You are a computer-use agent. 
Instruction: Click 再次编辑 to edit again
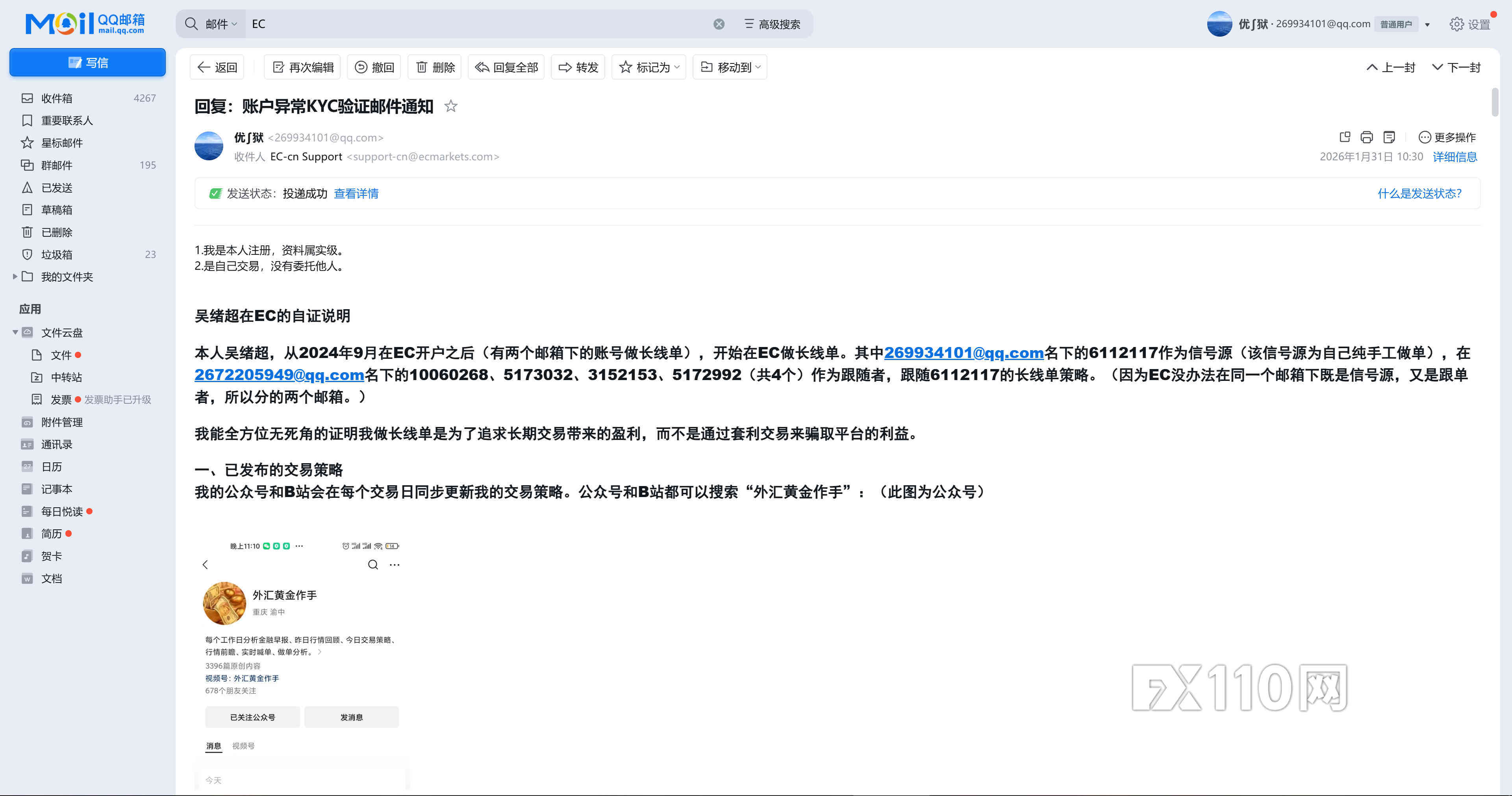303,67
